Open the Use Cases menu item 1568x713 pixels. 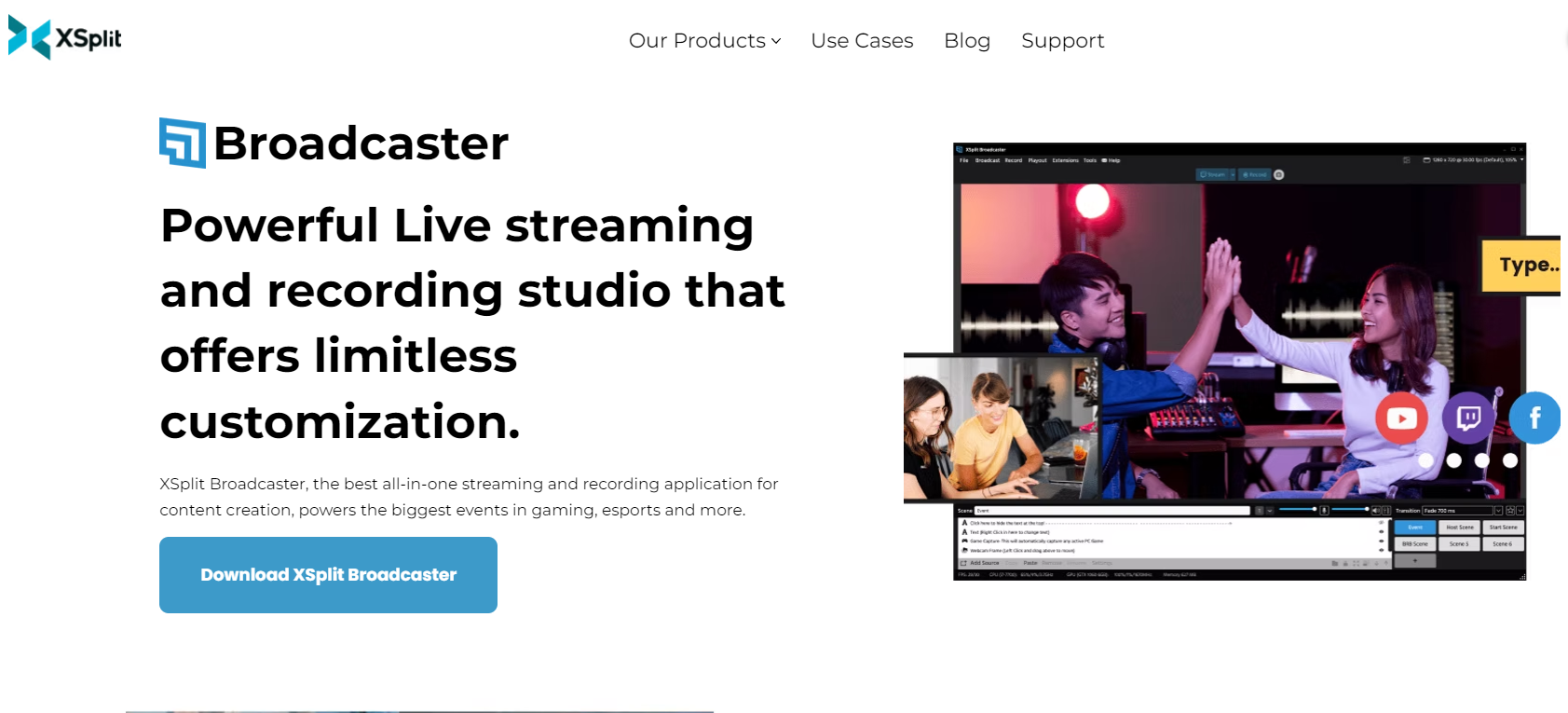[x=862, y=41]
